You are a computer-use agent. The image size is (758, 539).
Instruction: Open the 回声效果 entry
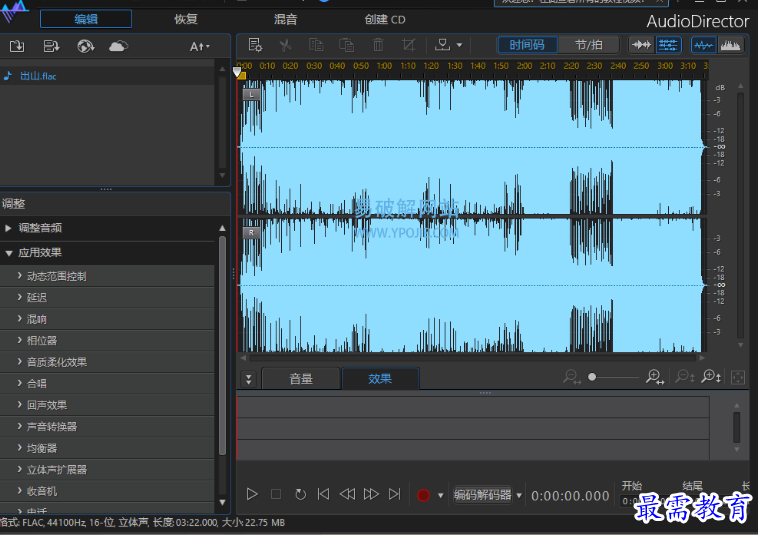107,405
